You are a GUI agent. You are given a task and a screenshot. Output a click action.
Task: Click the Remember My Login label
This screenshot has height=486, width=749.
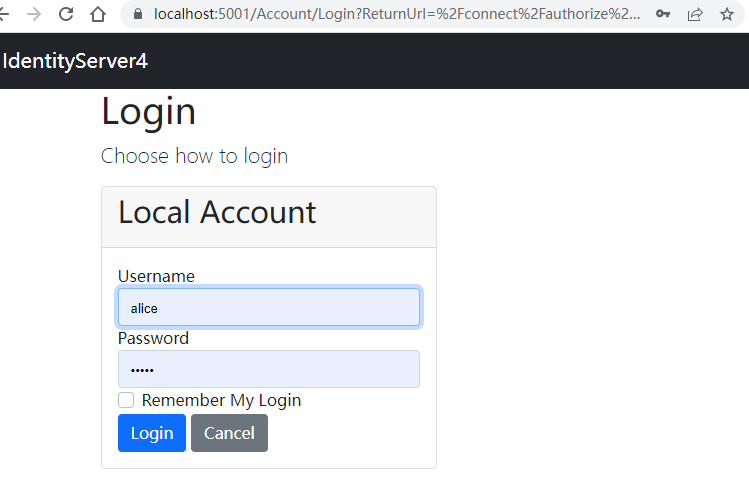[221, 400]
